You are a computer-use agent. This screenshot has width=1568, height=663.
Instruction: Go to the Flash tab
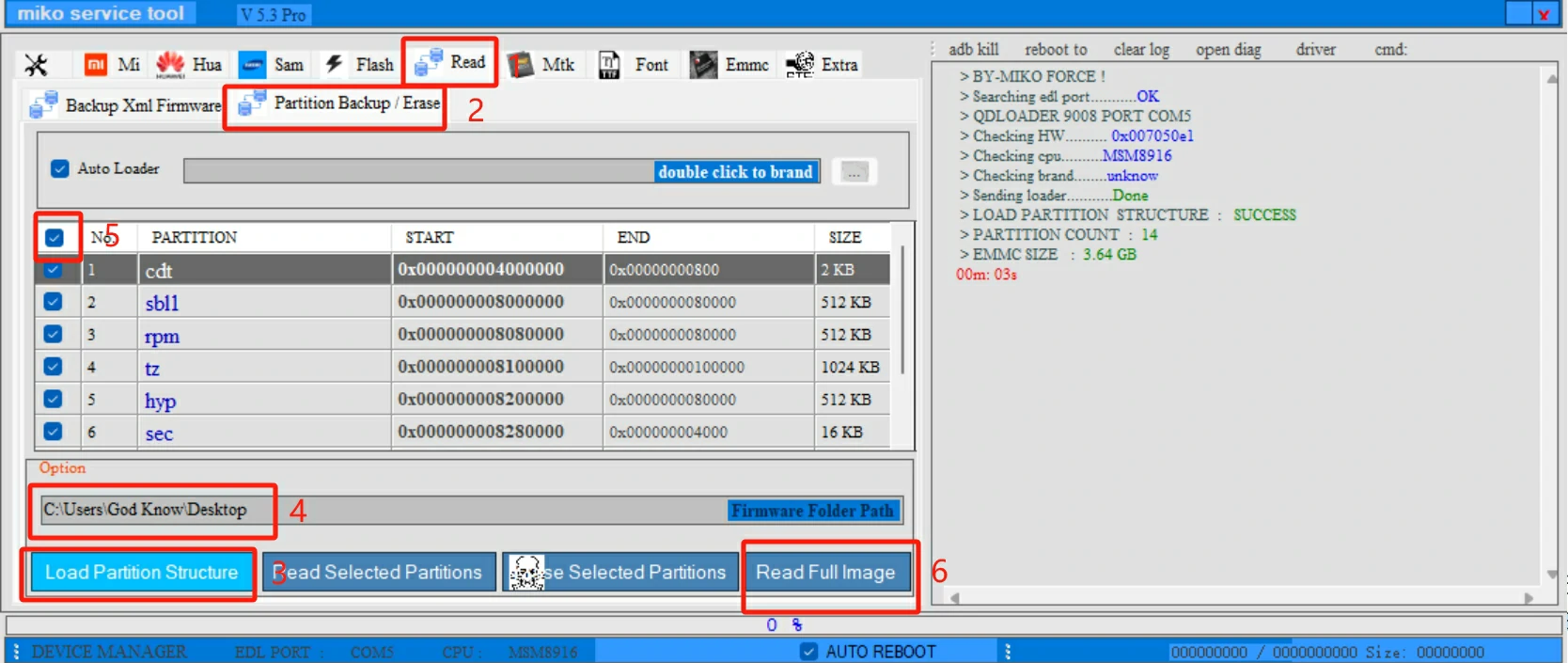pos(358,65)
